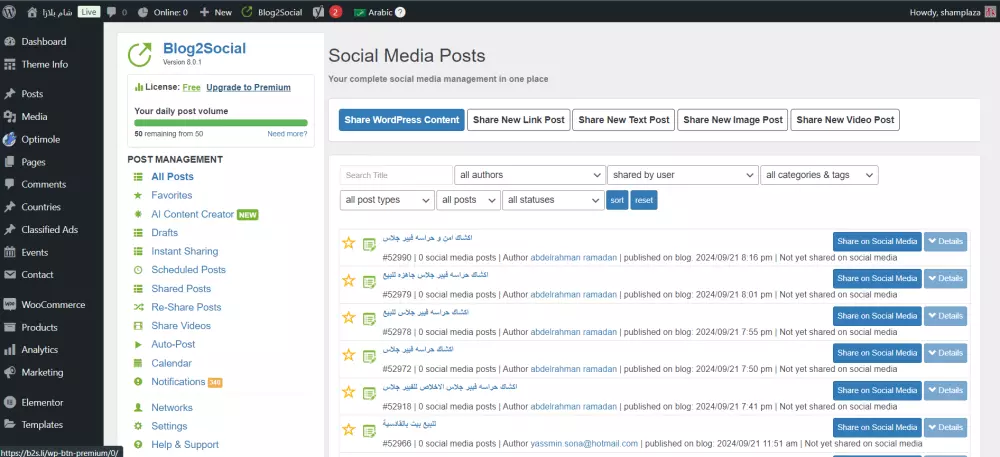The width and height of the screenshot is (1000, 457).
Task: Click Share WordPress Content button
Action: coord(402,120)
